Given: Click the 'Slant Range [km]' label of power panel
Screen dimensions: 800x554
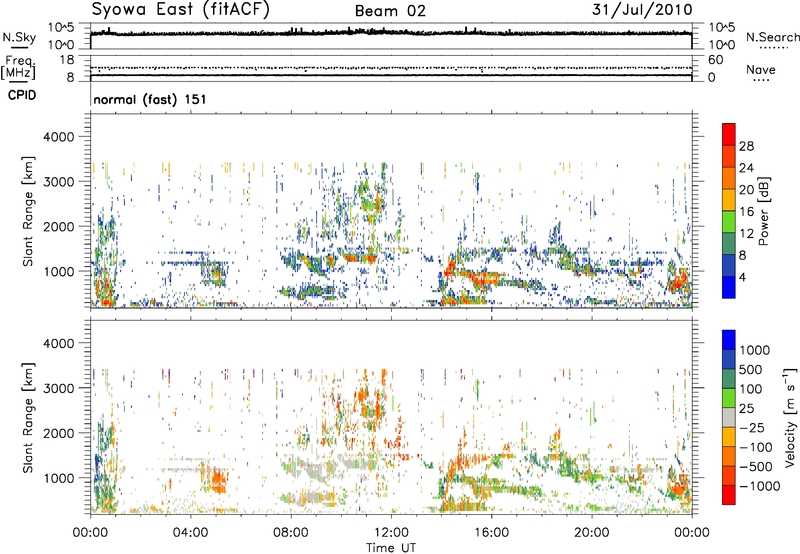Looking at the screenshot, I should point(28,211).
